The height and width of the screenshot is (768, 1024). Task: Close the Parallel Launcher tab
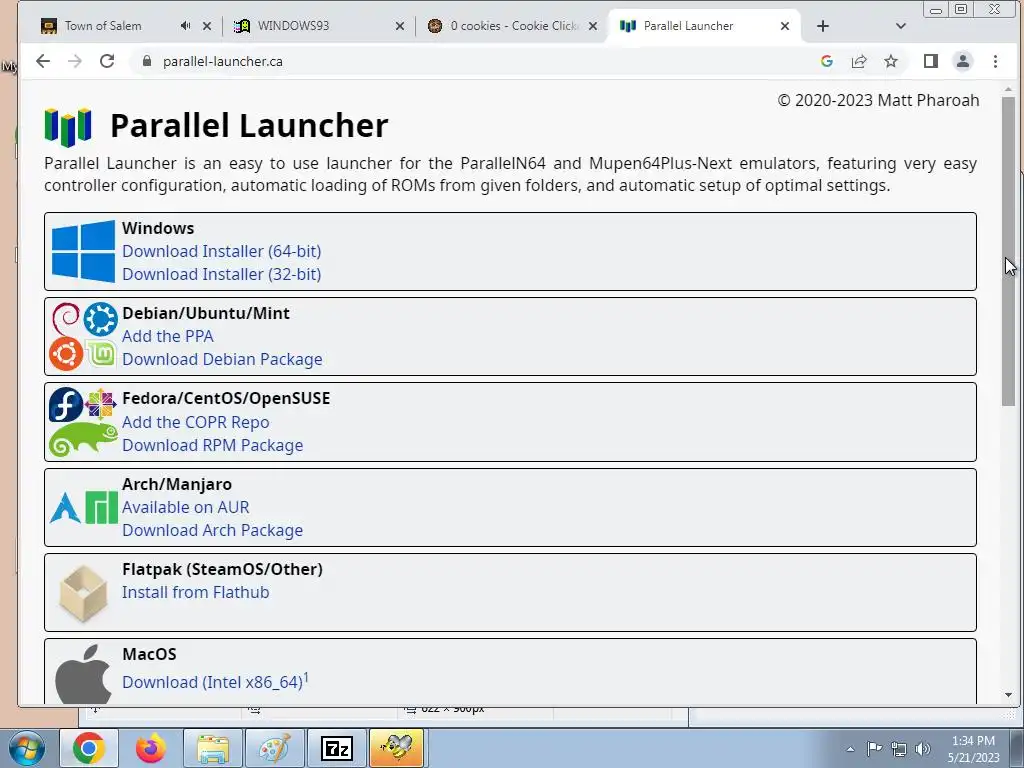tap(785, 26)
